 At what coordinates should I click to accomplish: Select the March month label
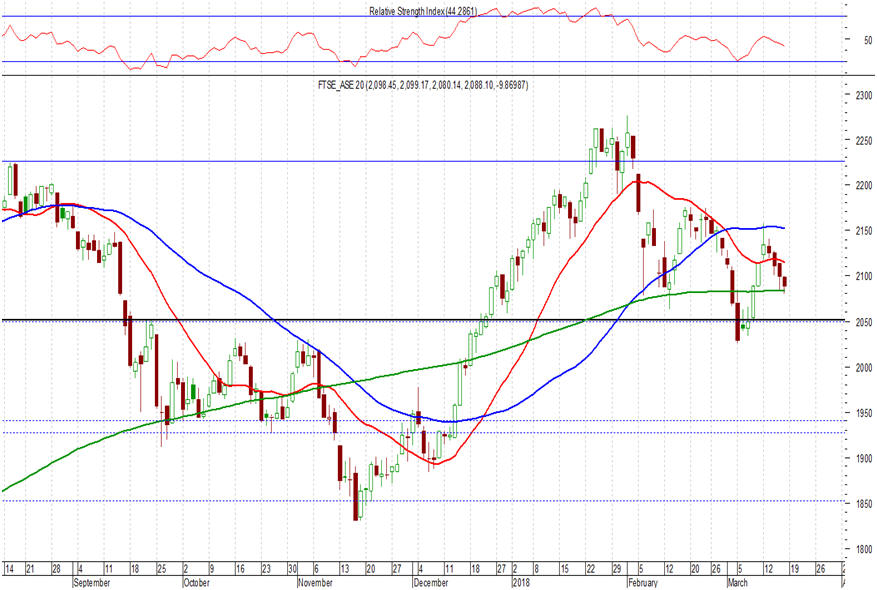click(737, 583)
